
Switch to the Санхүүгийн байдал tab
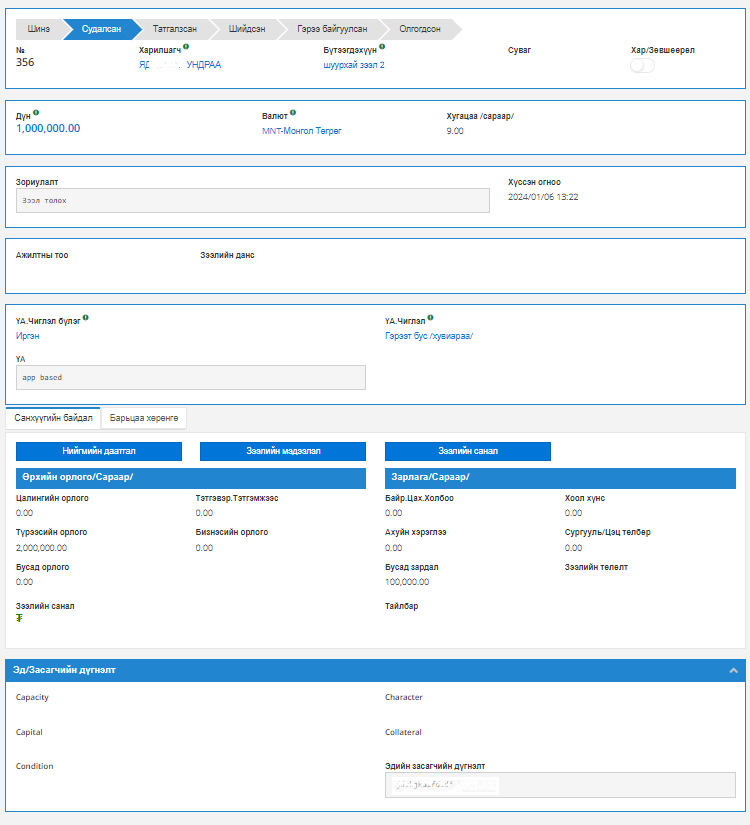tap(53, 418)
